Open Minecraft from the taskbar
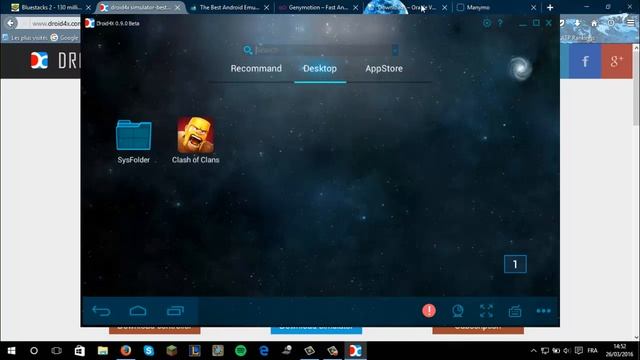Viewport: 640px width, 360px height. click(172, 351)
